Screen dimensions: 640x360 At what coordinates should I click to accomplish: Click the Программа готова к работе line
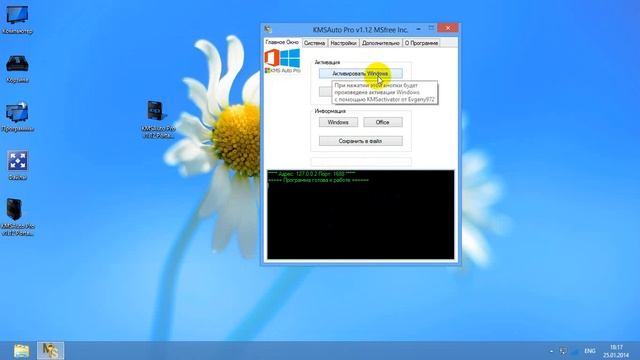(x=318, y=180)
